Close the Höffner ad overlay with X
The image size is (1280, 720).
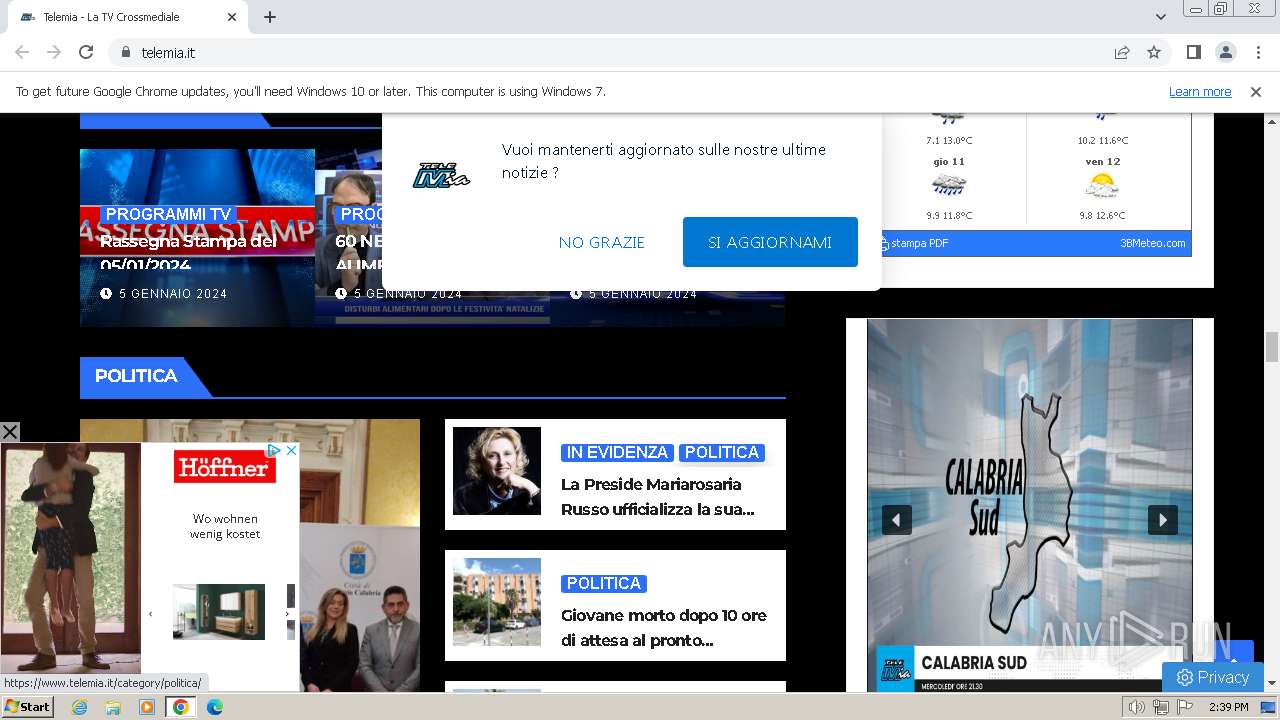click(x=9, y=432)
